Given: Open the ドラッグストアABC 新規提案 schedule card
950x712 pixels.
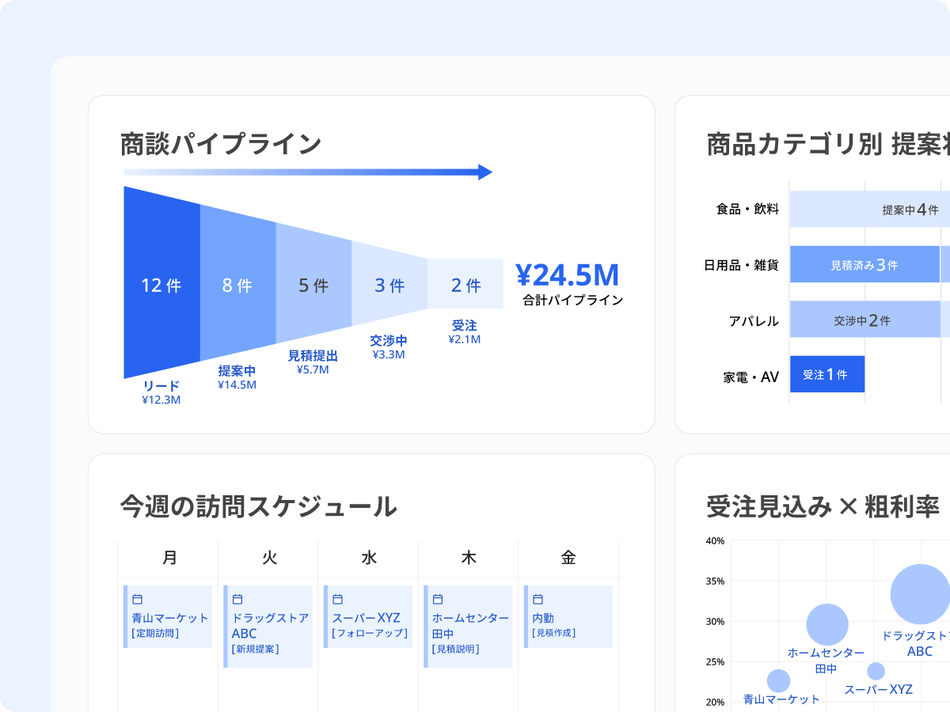Looking at the screenshot, I should 268,627.
